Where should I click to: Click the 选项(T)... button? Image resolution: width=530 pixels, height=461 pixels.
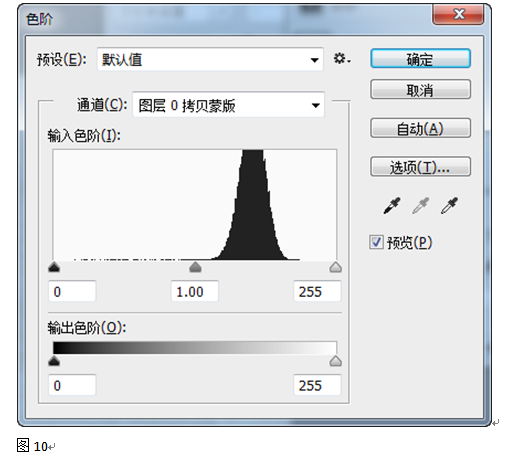[x=420, y=166]
